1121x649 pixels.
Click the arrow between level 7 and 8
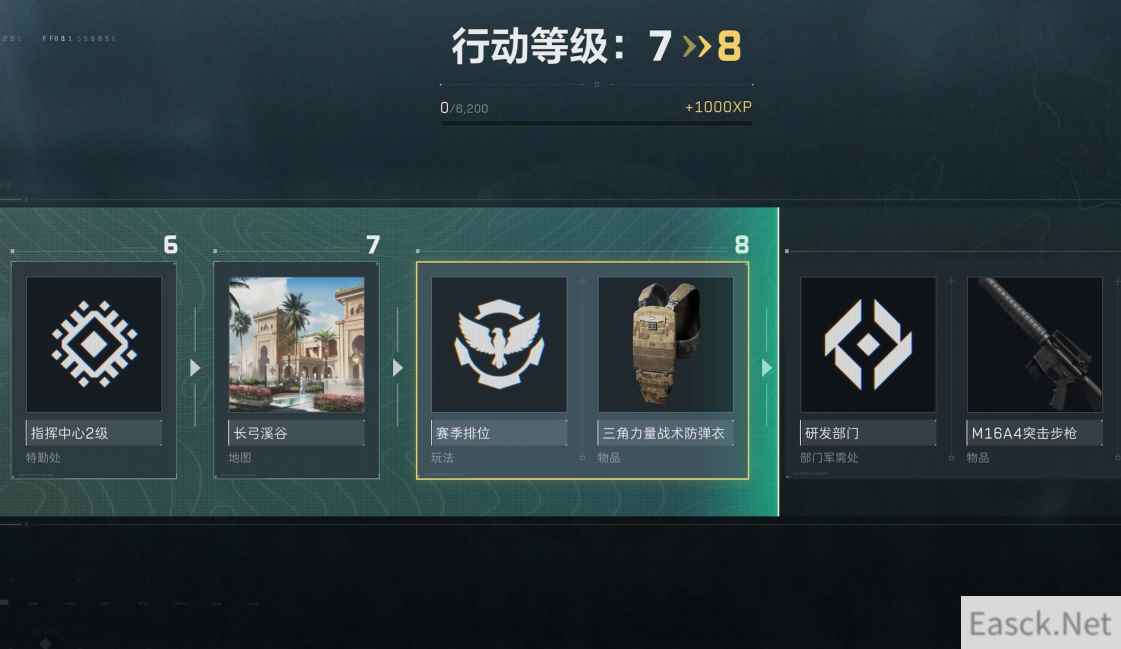coord(398,367)
